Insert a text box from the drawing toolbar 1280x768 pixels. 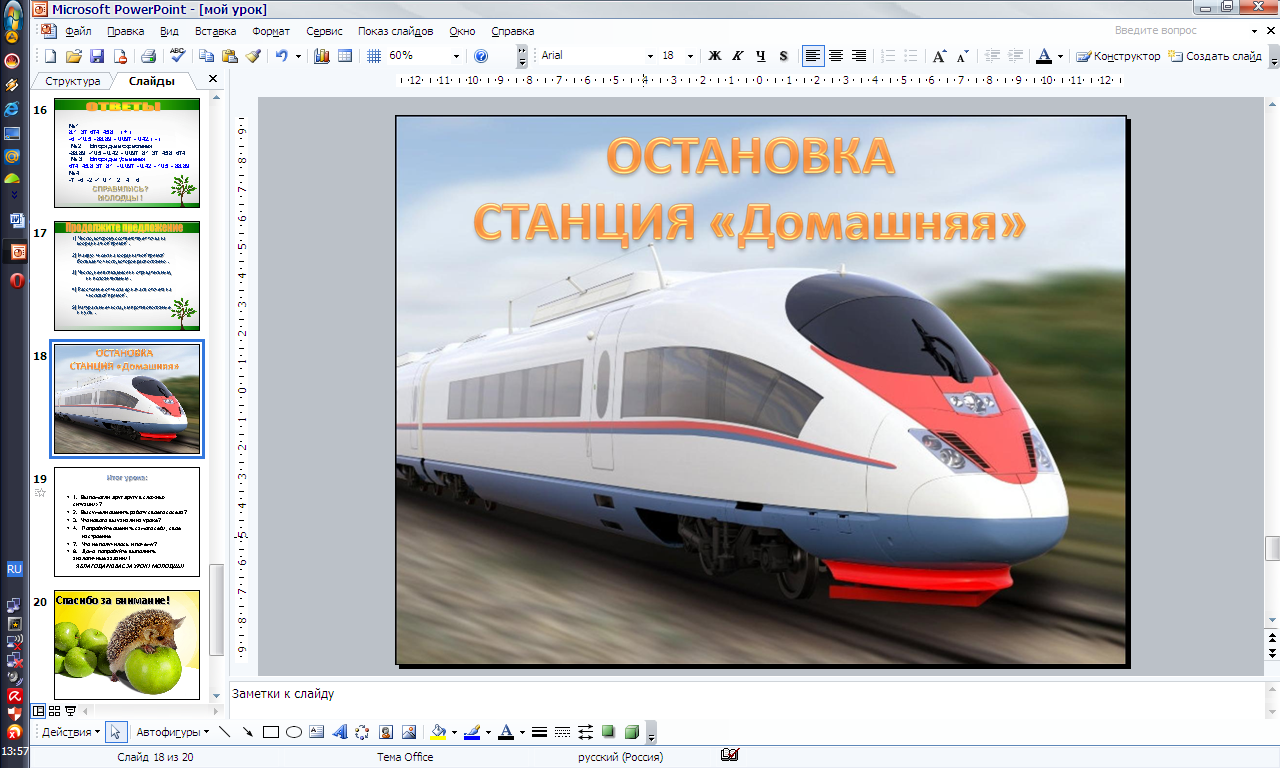(x=316, y=732)
